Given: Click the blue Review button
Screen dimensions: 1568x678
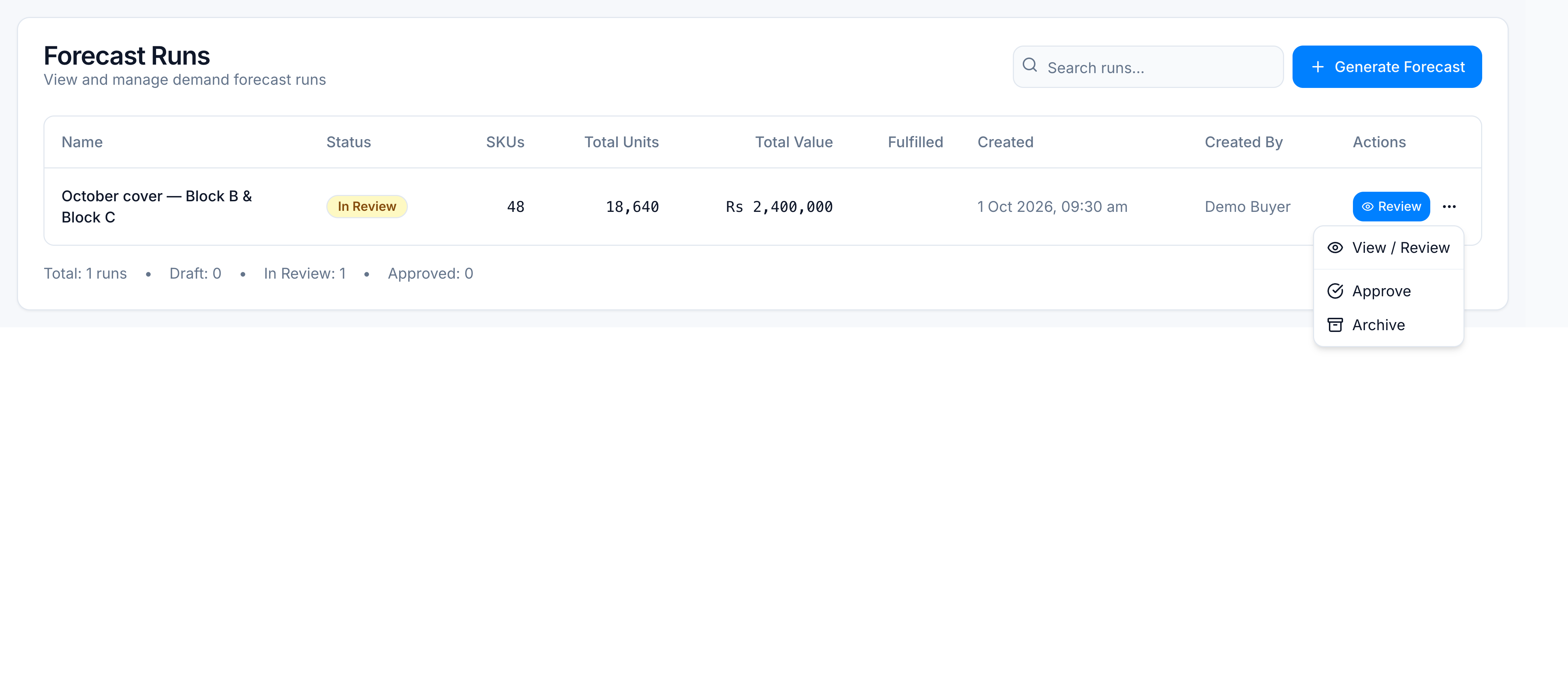Looking at the screenshot, I should coord(1391,207).
